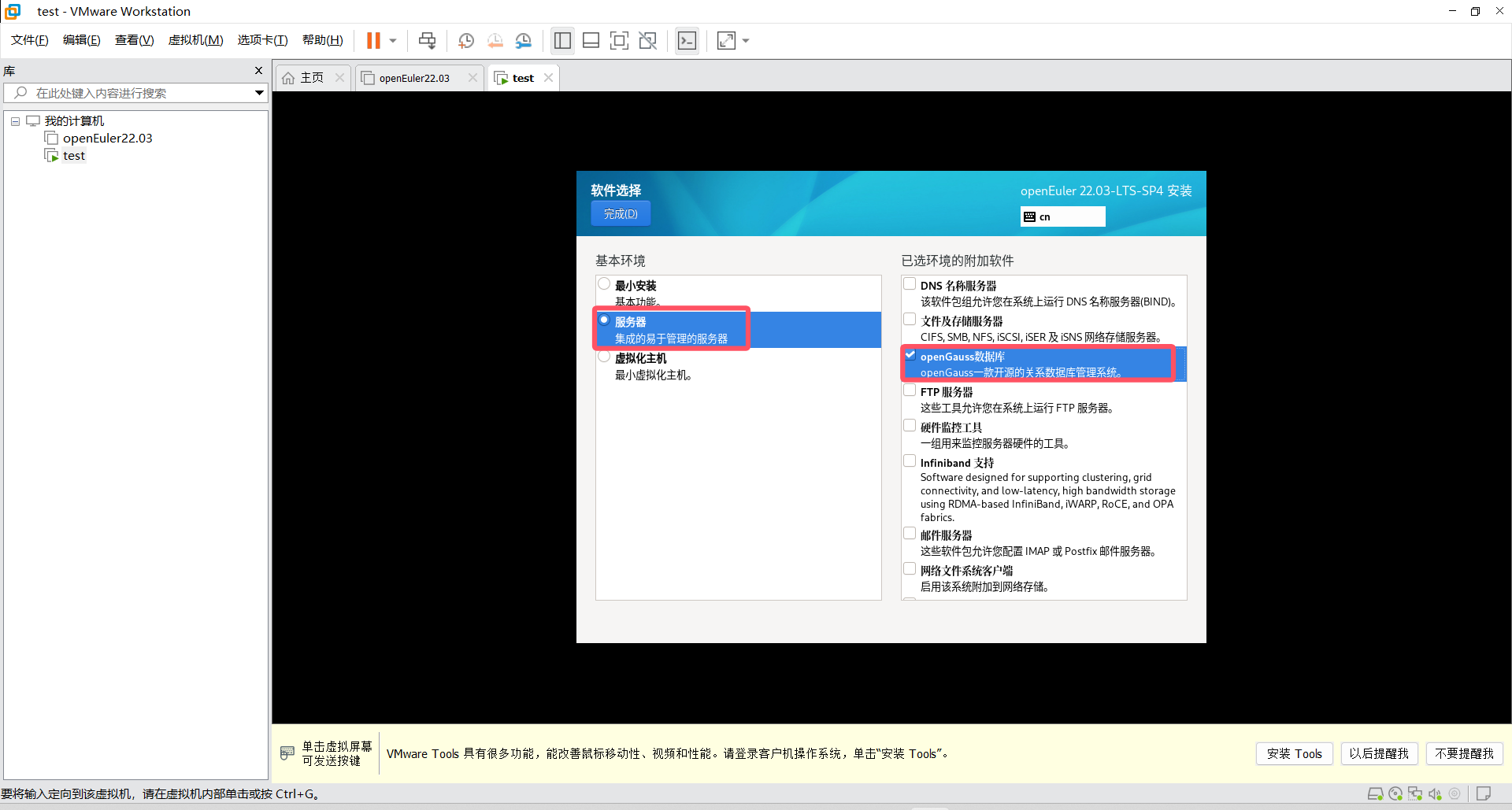Screen dimensions: 1512x810
Task: Close the openEuler22.03 tab
Action: point(472,77)
